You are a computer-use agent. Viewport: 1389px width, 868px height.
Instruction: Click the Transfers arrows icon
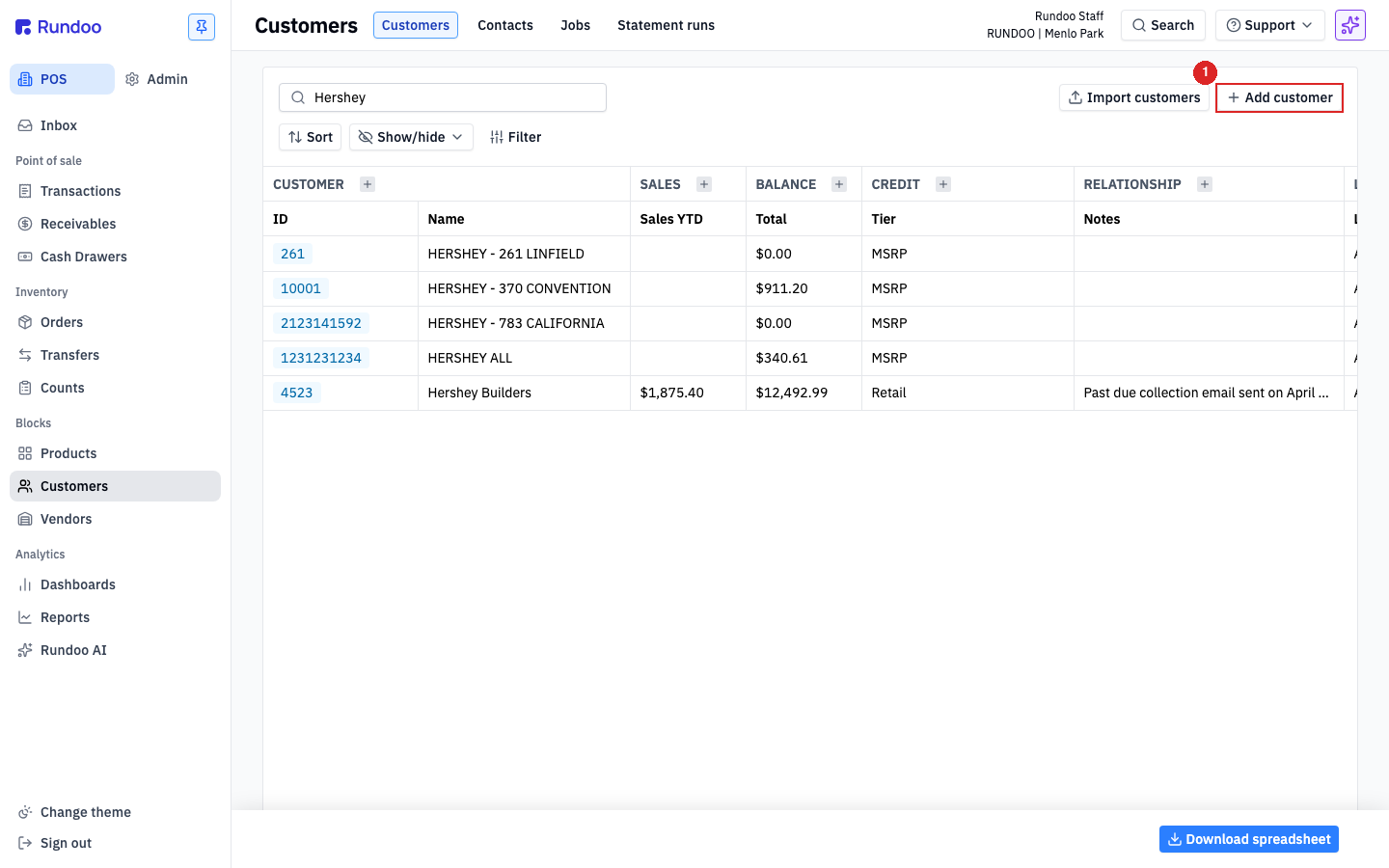[x=25, y=355]
